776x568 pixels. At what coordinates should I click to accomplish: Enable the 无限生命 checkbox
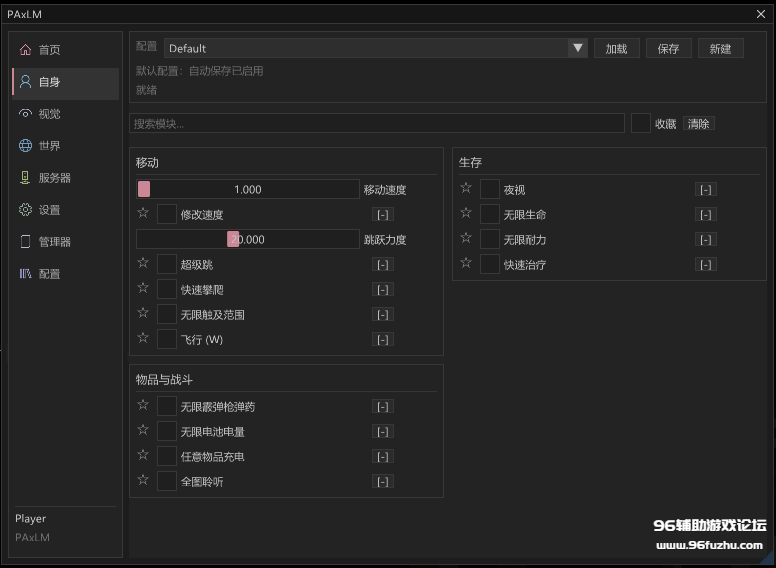coord(490,214)
